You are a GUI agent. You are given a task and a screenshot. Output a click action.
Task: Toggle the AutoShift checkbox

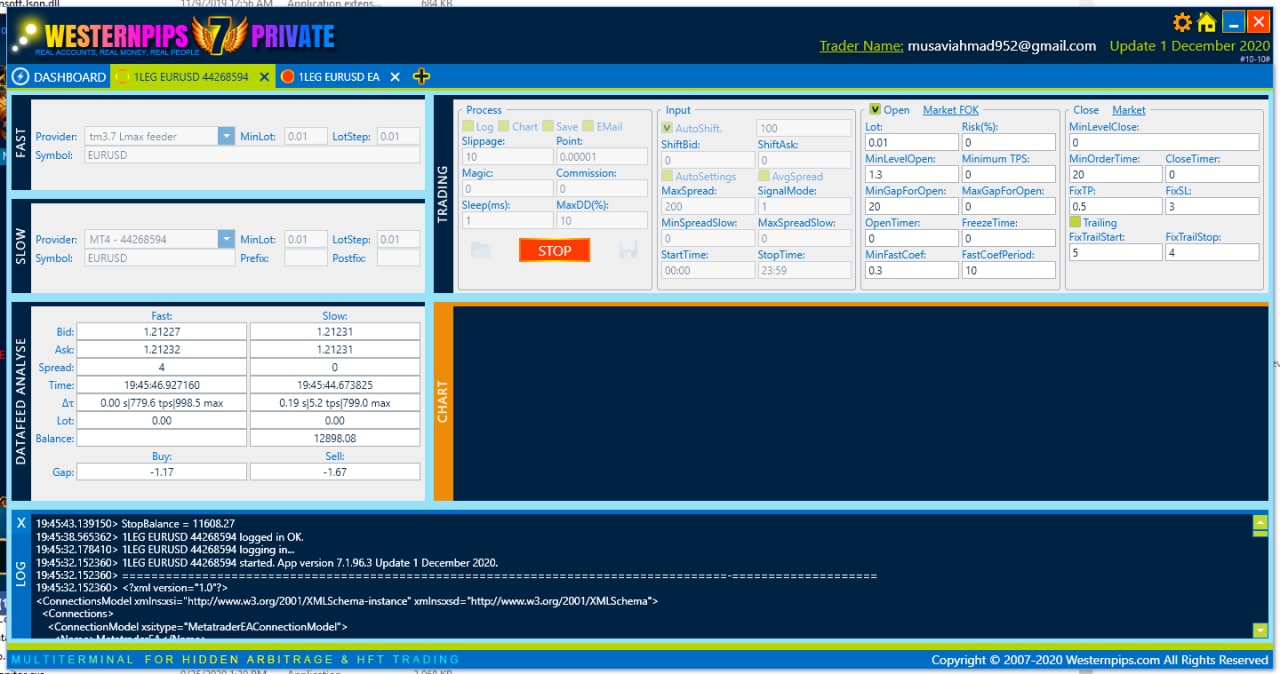pos(667,128)
